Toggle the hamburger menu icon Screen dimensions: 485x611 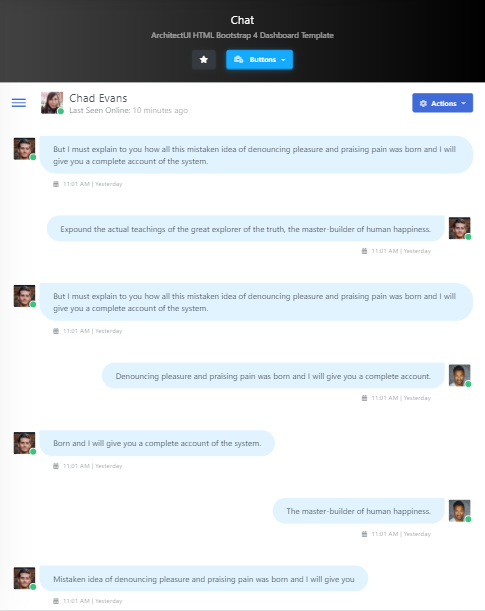point(19,102)
